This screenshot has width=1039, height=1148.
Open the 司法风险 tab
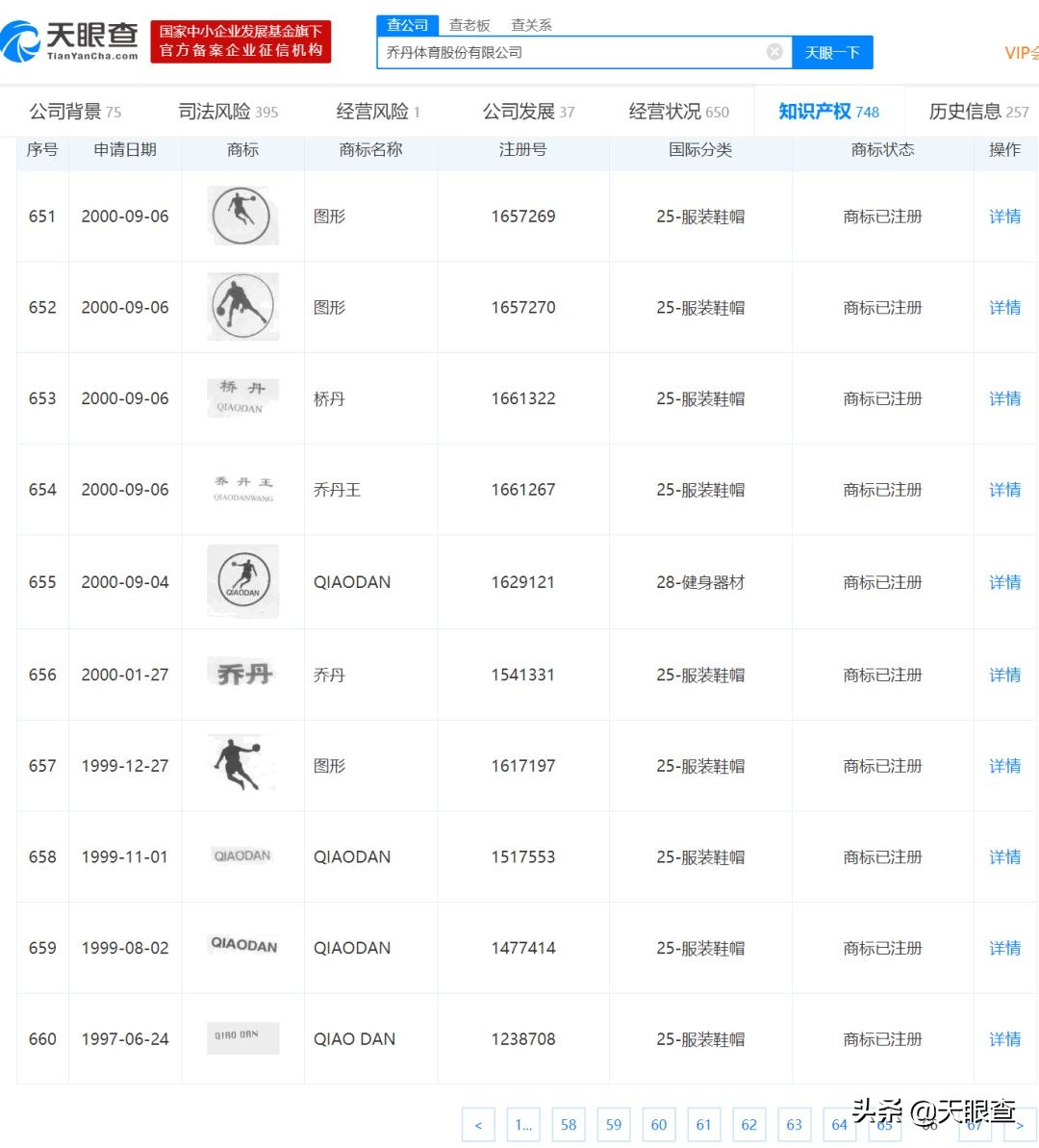coord(228,112)
